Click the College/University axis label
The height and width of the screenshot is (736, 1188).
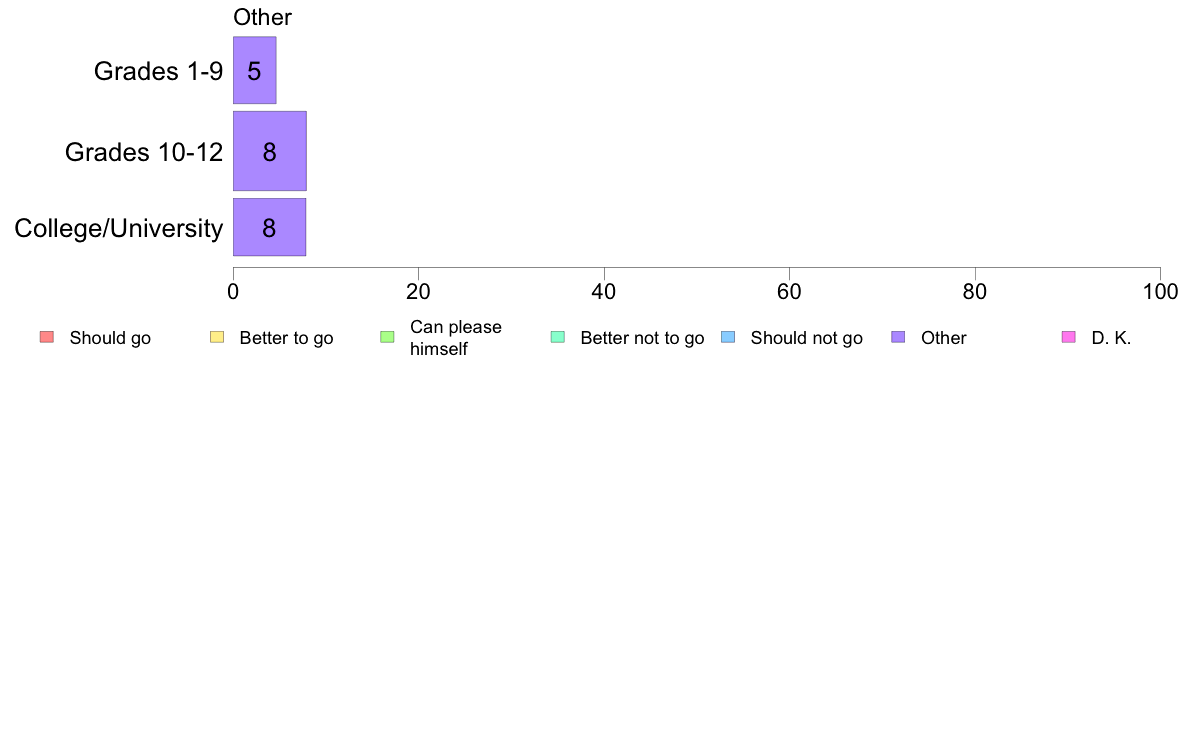pyautogui.click(x=119, y=228)
